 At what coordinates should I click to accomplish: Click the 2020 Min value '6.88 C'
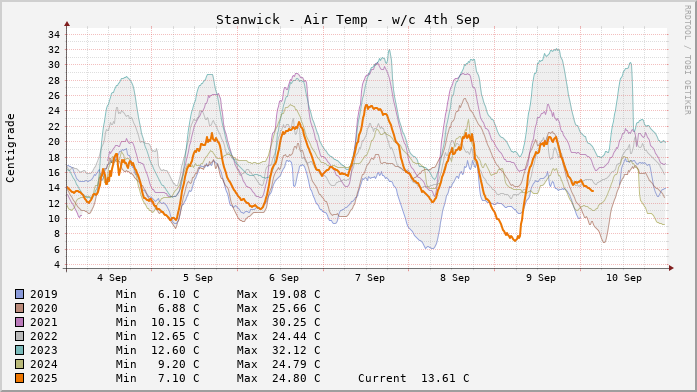178,308
